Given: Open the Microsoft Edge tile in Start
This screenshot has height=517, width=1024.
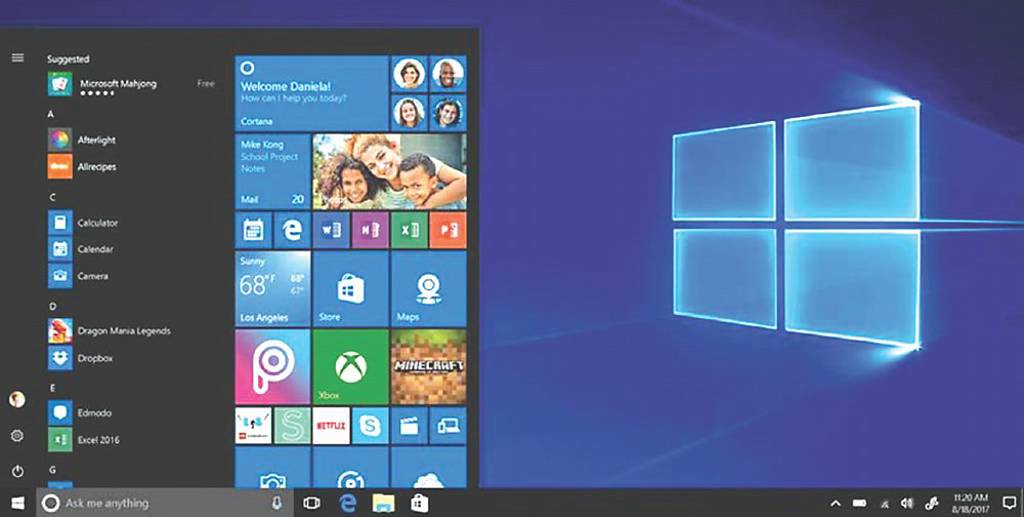Looking at the screenshot, I should [291, 230].
